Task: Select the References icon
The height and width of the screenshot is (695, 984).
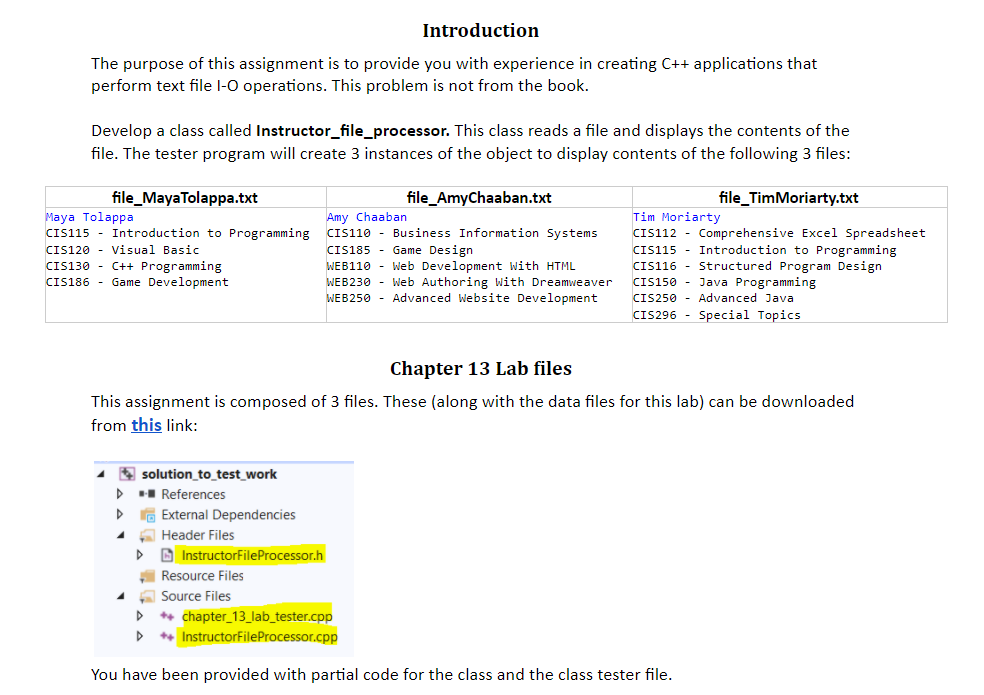Action: tap(148, 495)
